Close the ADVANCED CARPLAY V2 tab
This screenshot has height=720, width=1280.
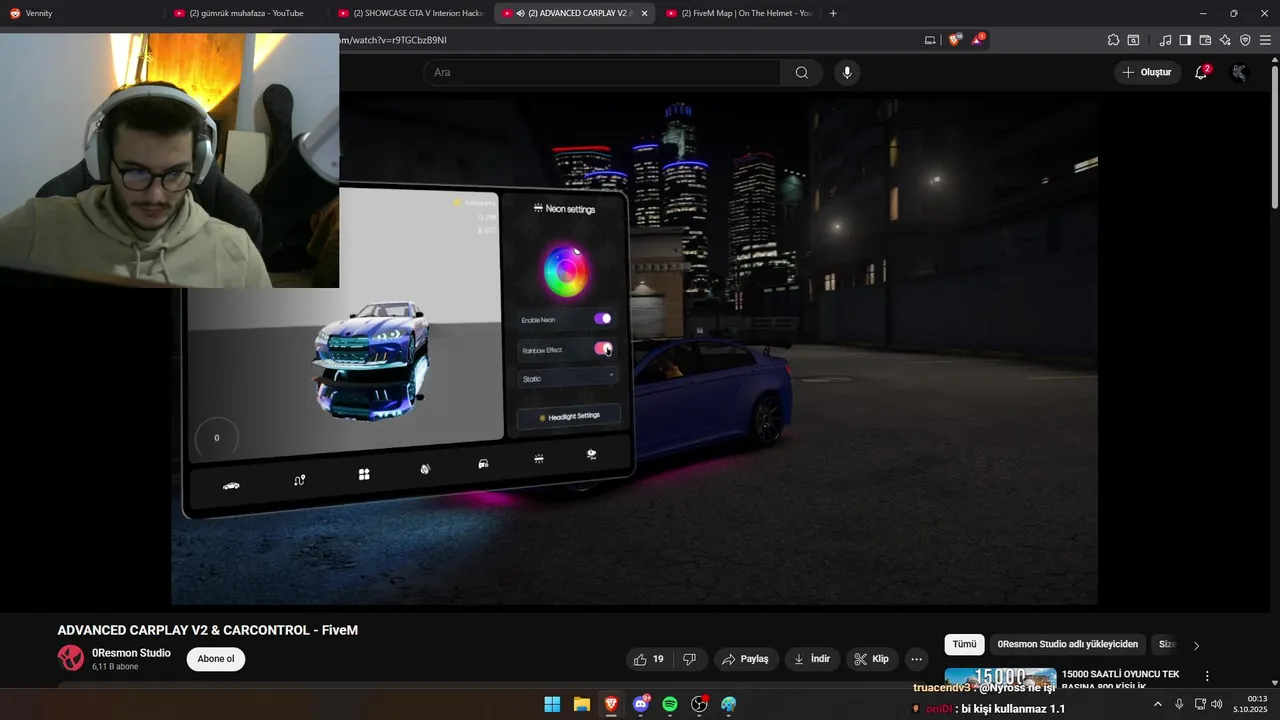point(644,13)
